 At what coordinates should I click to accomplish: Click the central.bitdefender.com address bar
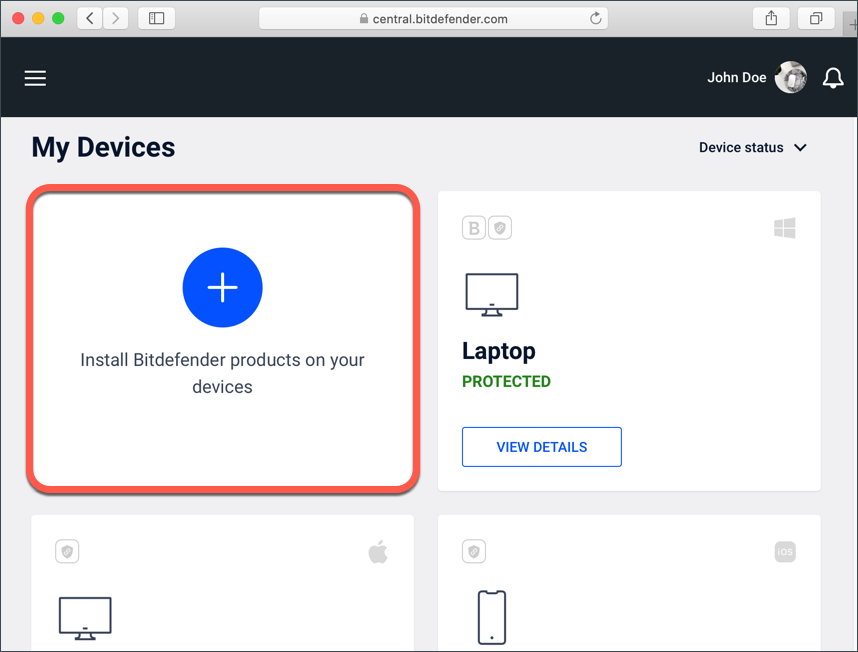pos(433,19)
